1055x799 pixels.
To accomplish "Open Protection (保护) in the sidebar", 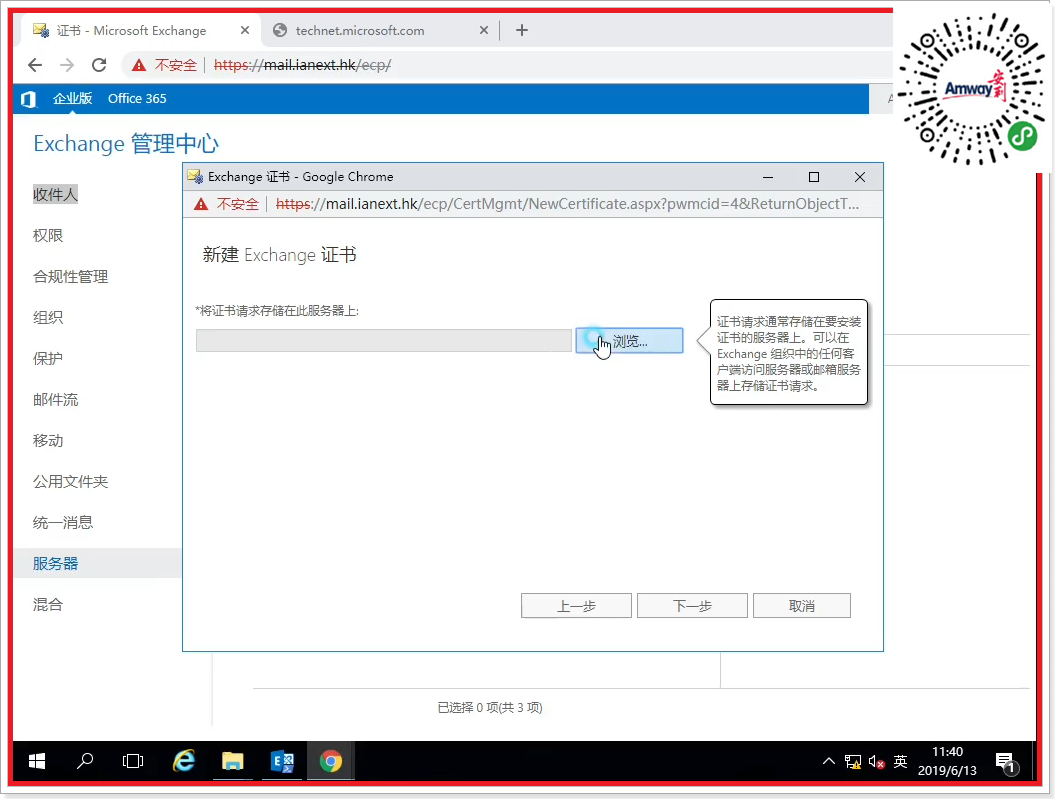I will click(48, 358).
